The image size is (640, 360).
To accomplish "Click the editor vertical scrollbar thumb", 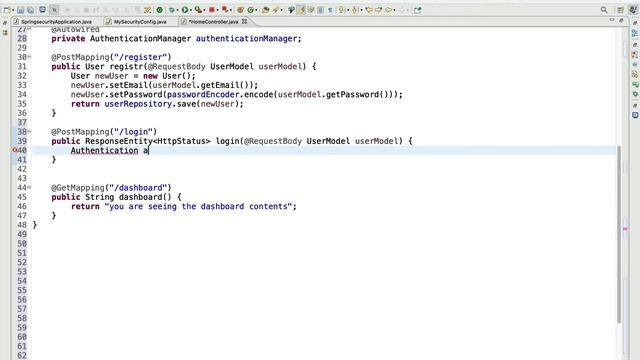I will pos(619,234).
